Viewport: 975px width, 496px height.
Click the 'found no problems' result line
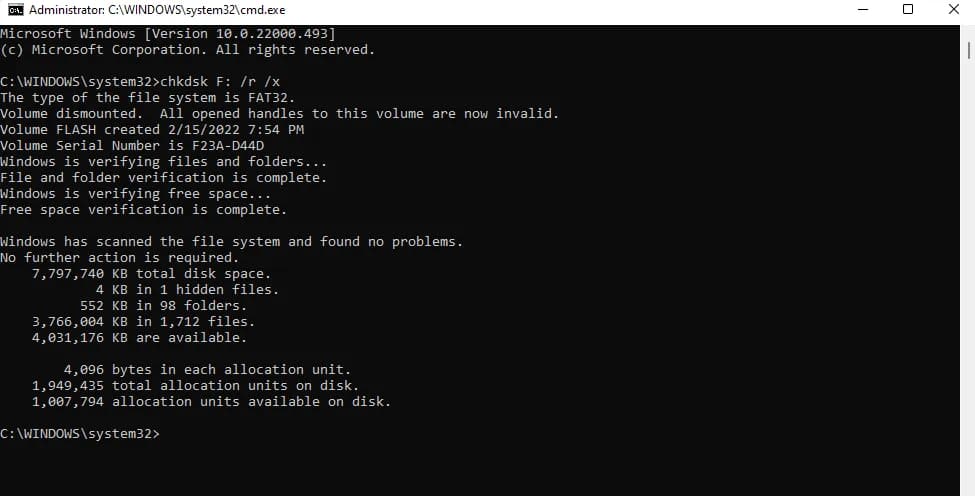click(x=232, y=241)
